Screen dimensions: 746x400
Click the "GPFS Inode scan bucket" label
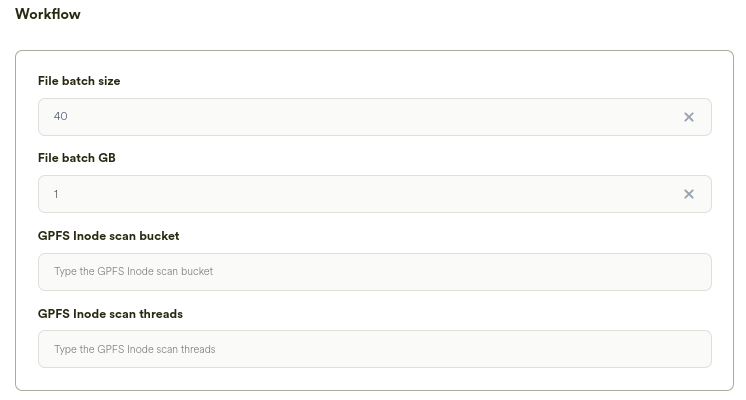(108, 236)
